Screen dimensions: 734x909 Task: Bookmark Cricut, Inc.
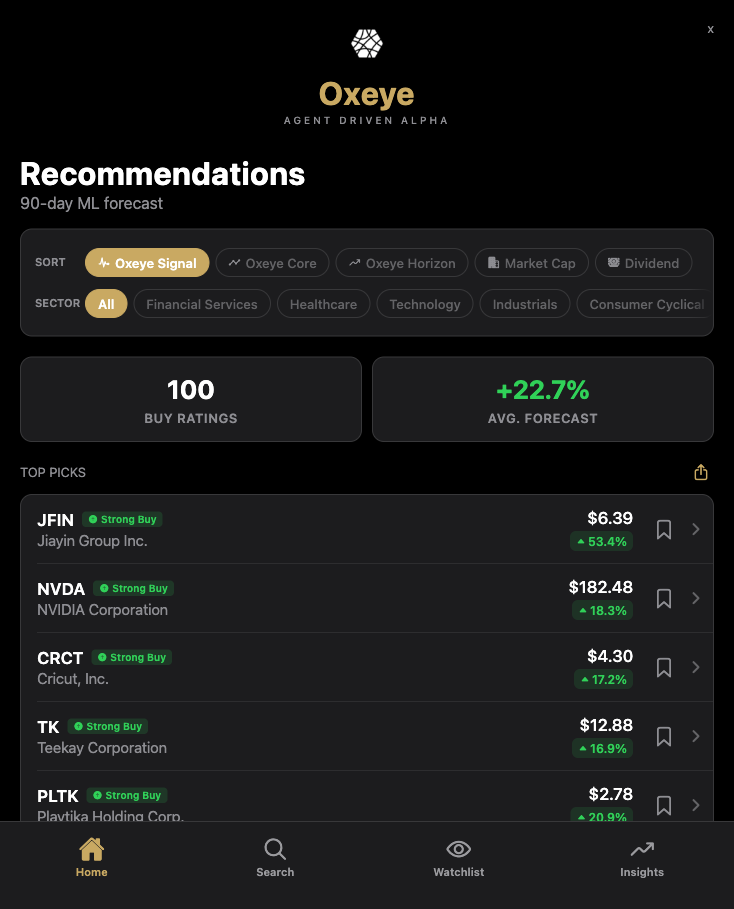pos(663,667)
